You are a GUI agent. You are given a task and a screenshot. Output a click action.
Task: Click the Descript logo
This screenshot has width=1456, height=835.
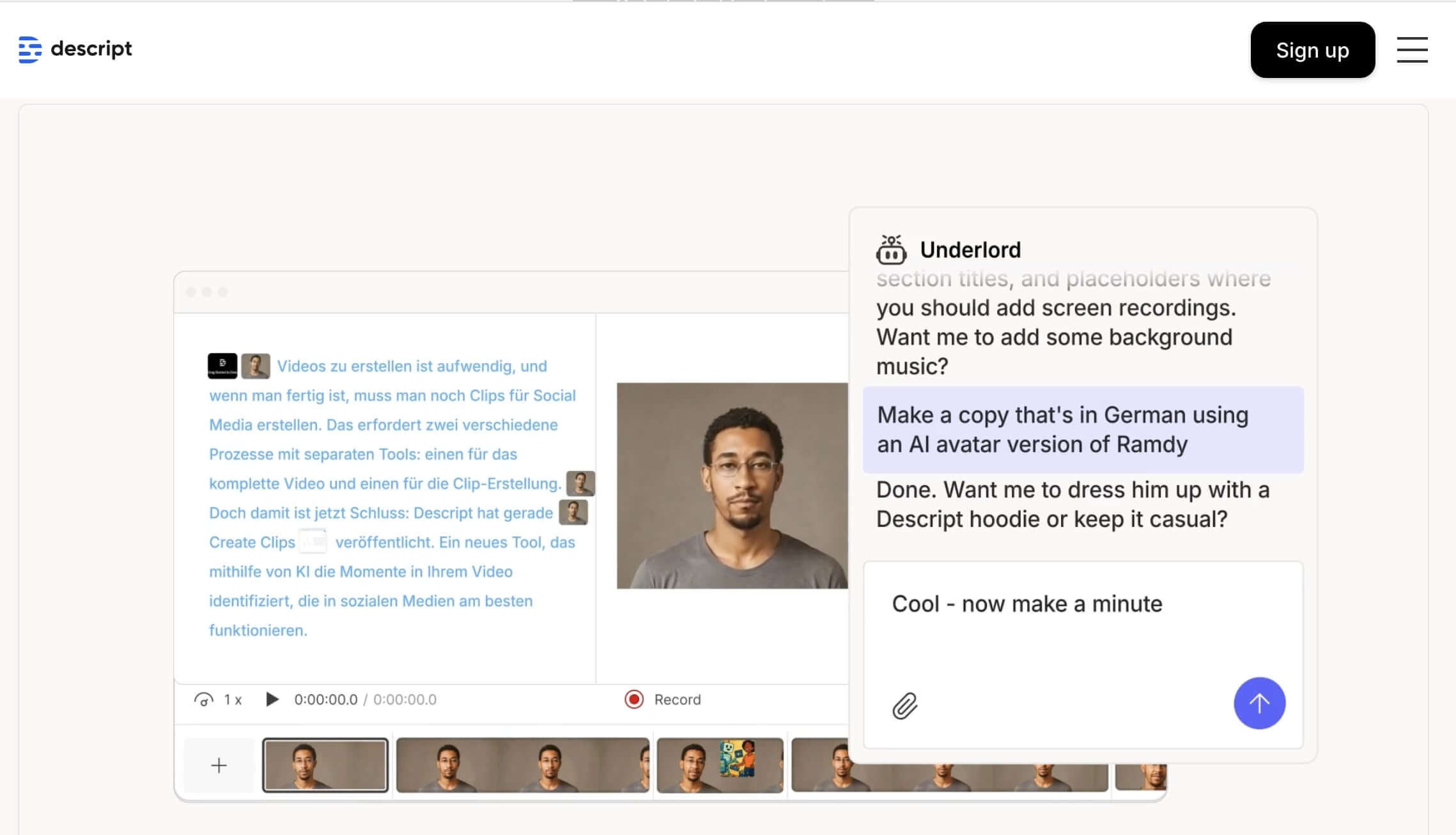[75, 49]
